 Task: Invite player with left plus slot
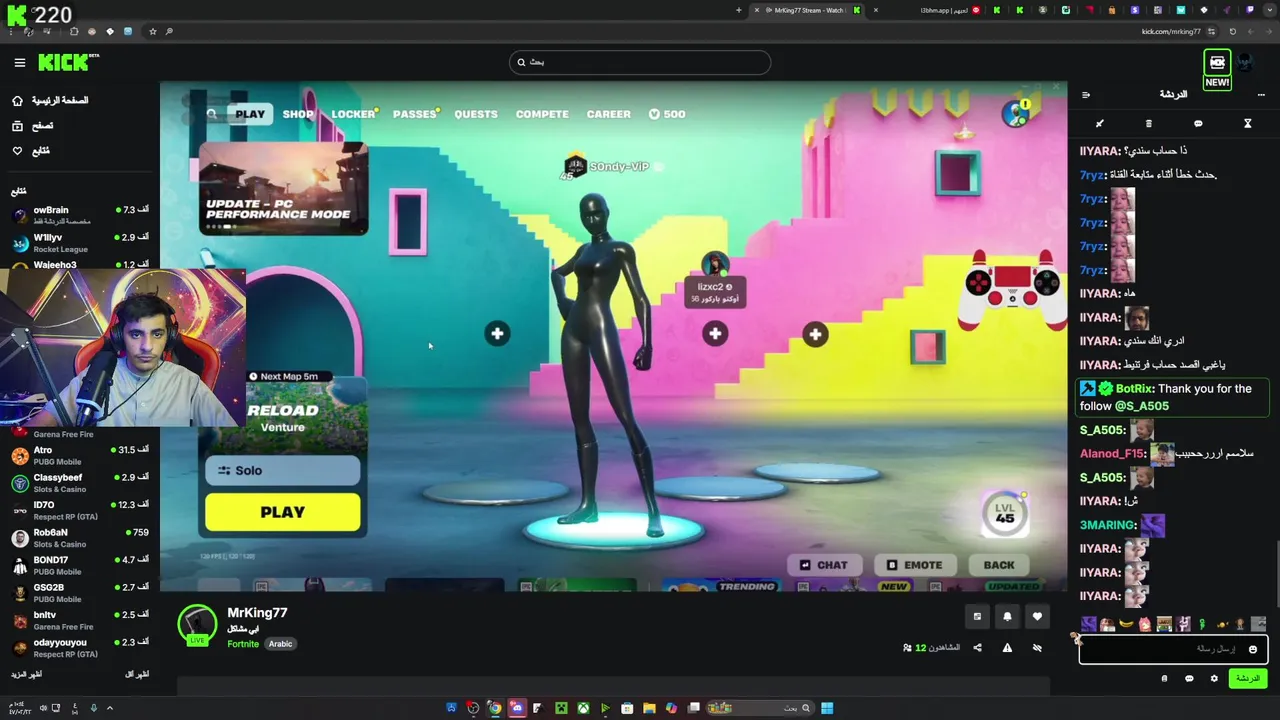click(x=497, y=334)
